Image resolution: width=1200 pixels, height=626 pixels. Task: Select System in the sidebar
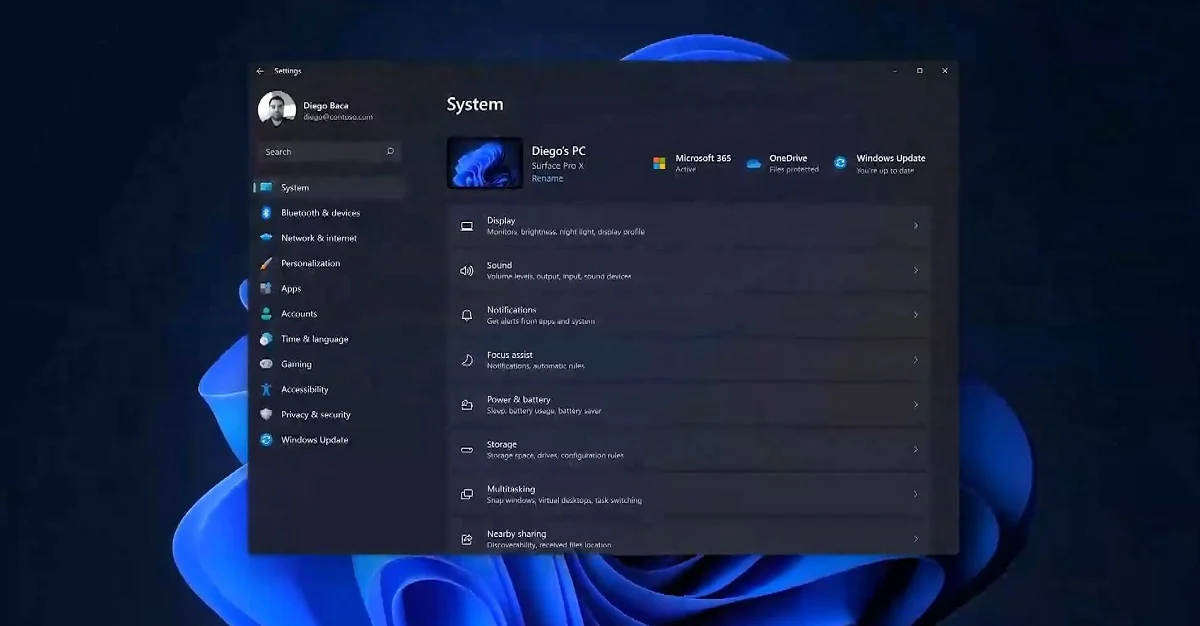[x=329, y=188]
